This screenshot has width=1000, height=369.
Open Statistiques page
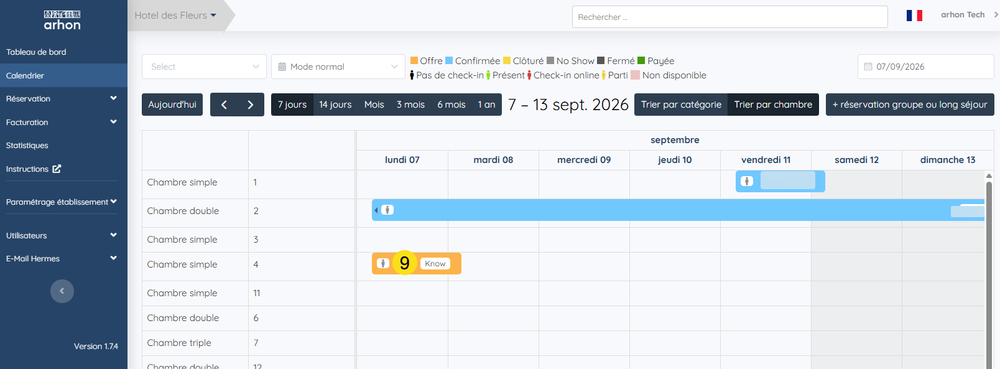[27, 145]
